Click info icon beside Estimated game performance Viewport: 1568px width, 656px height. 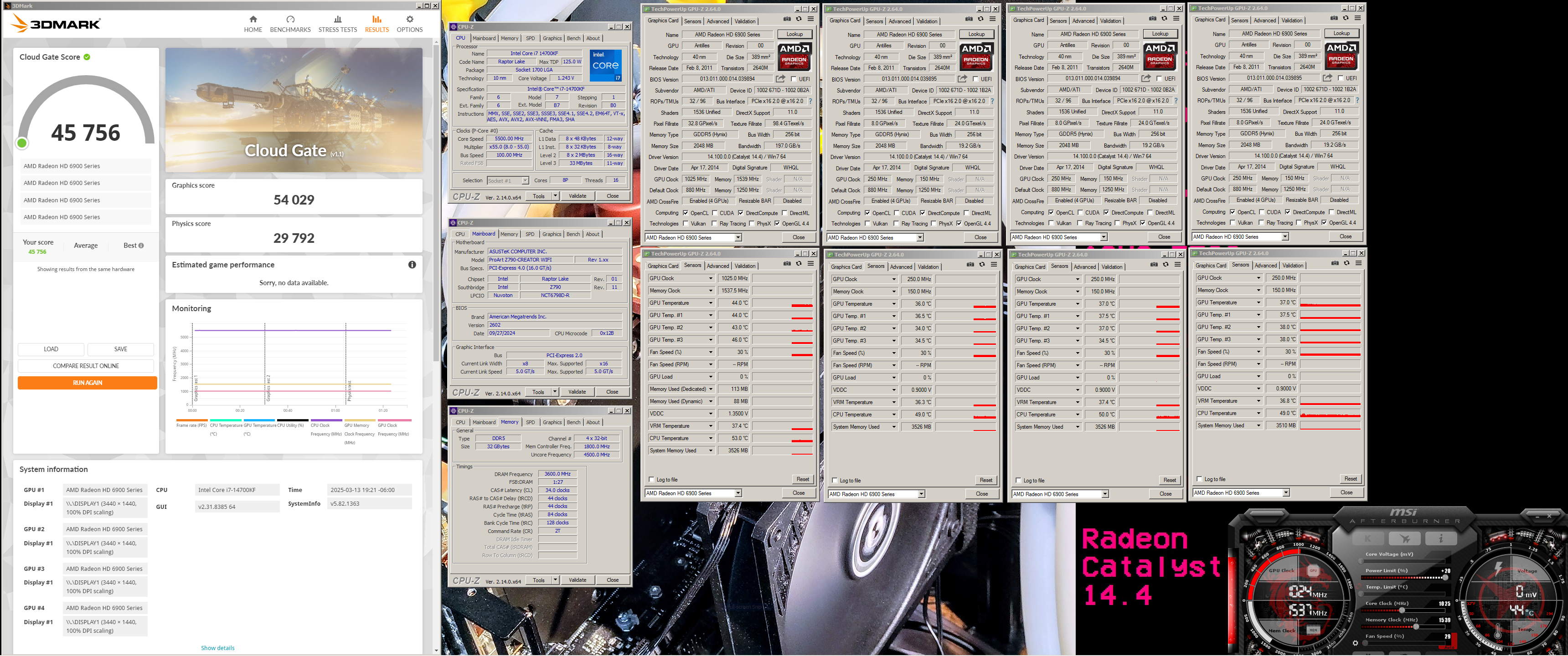[412, 265]
